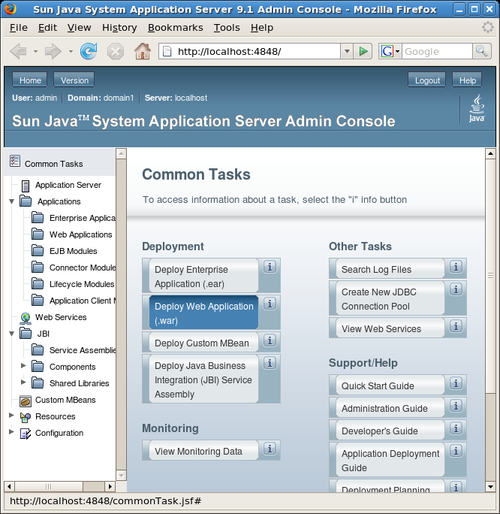The height and width of the screenshot is (514, 500).
Task: Open info for Deploy Web Application (.war)
Action: [x=270, y=303]
